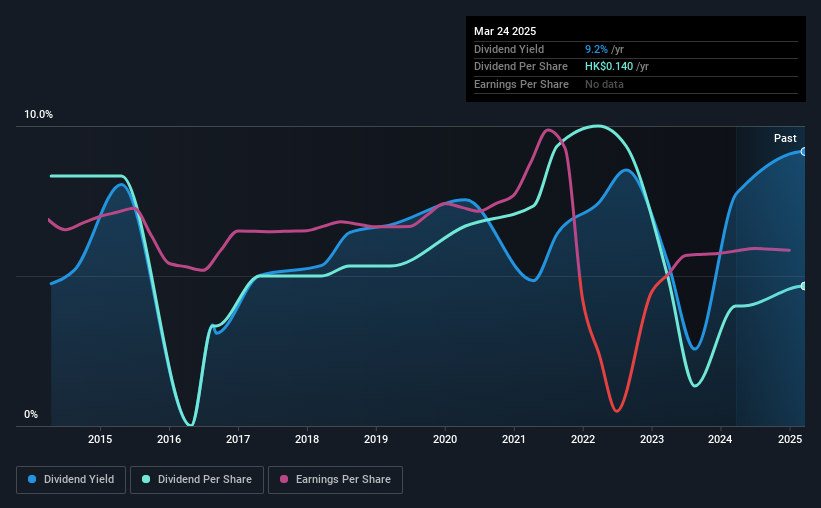The image size is (821, 508).
Task: Click the 0% y-axis label
Action: 31,414
